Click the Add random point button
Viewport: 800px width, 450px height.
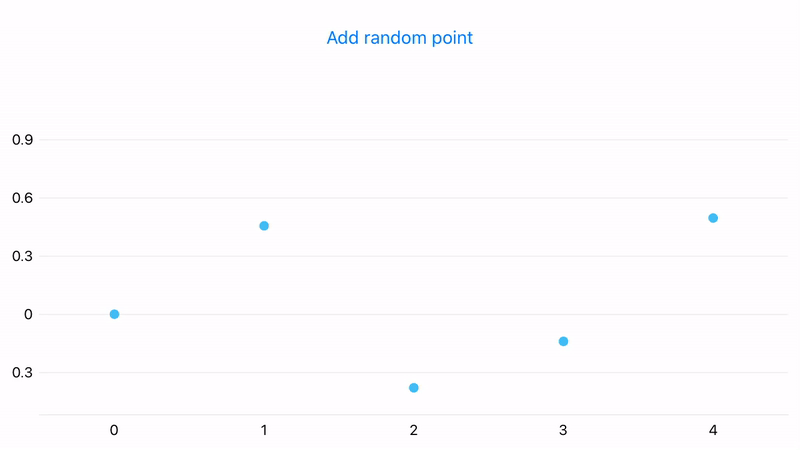click(x=399, y=38)
